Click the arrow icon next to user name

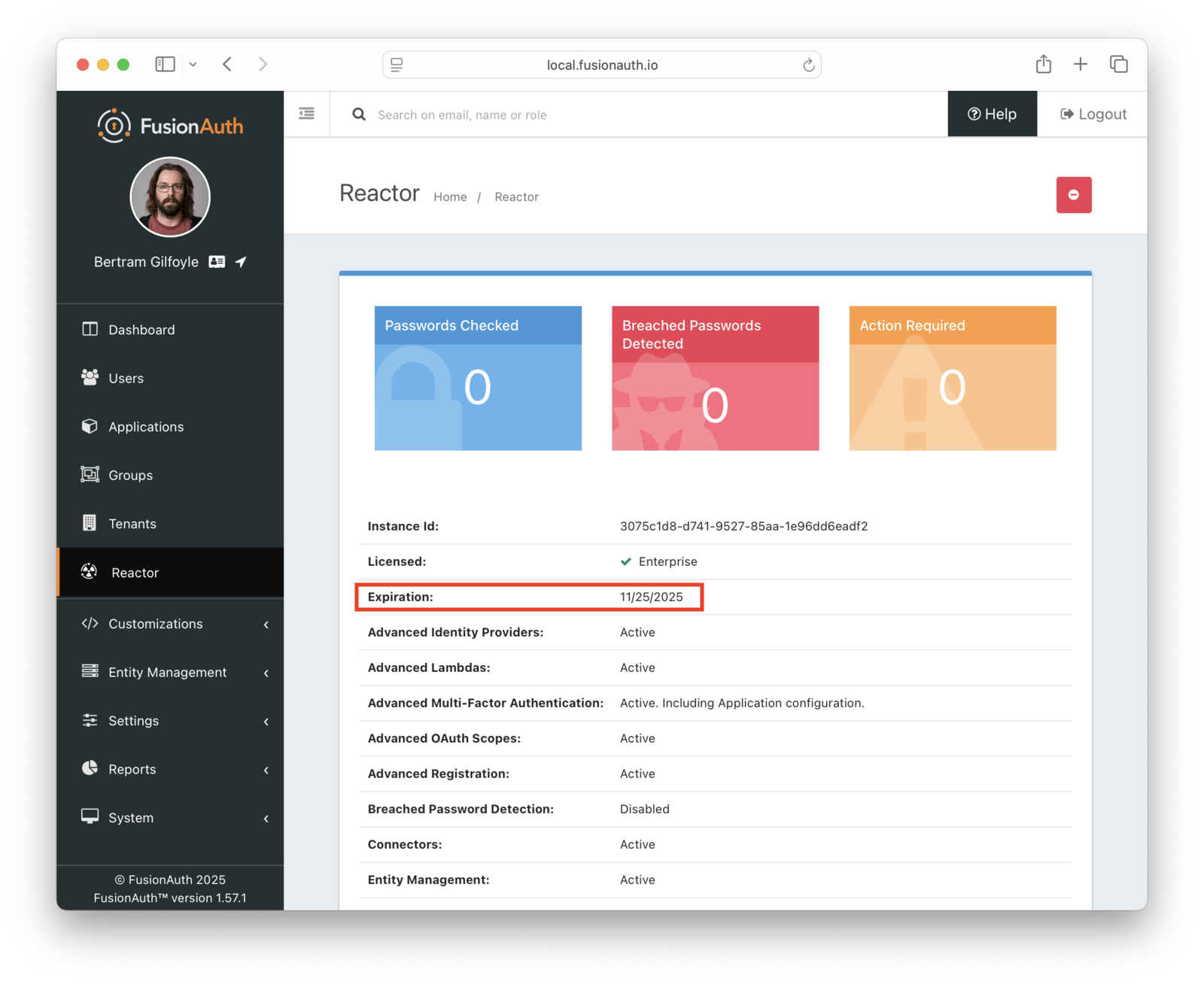coord(241,262)
